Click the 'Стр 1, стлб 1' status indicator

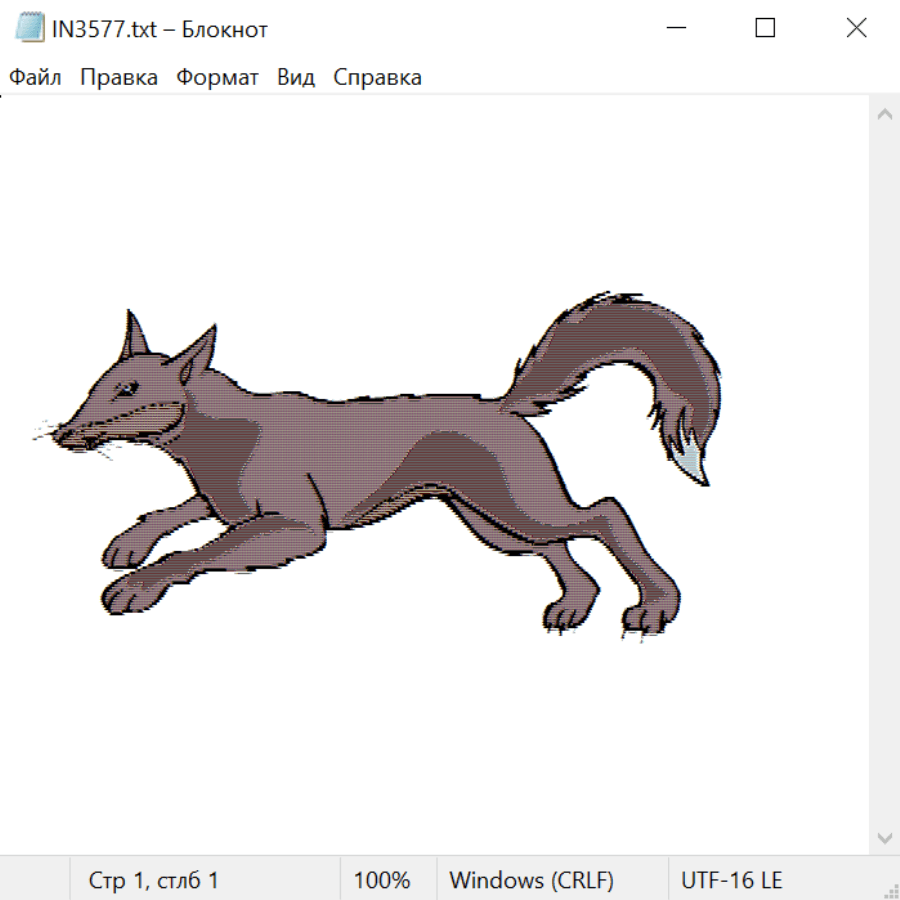tap(154, 881)
